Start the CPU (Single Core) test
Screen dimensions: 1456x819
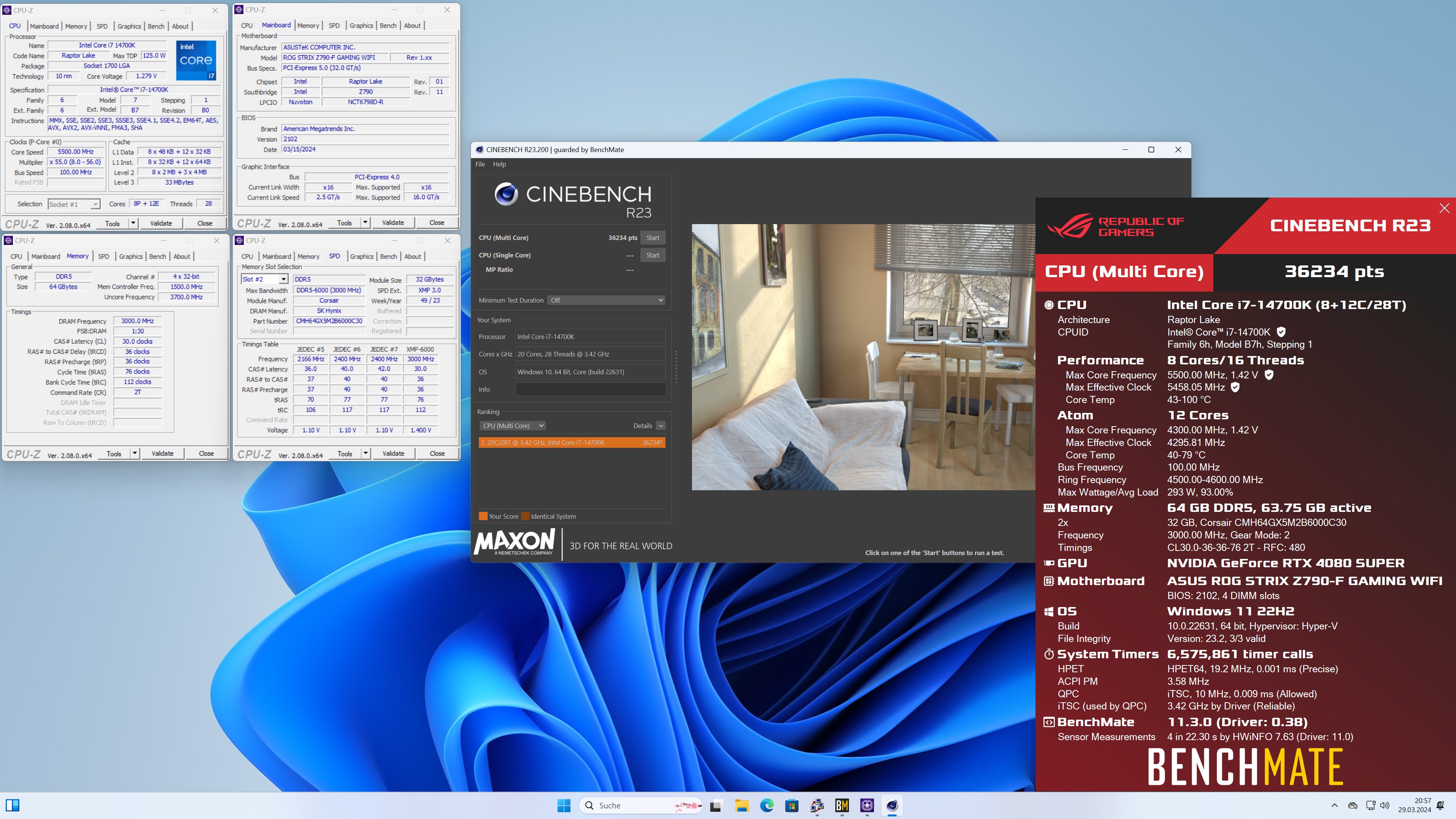[653, 255]
